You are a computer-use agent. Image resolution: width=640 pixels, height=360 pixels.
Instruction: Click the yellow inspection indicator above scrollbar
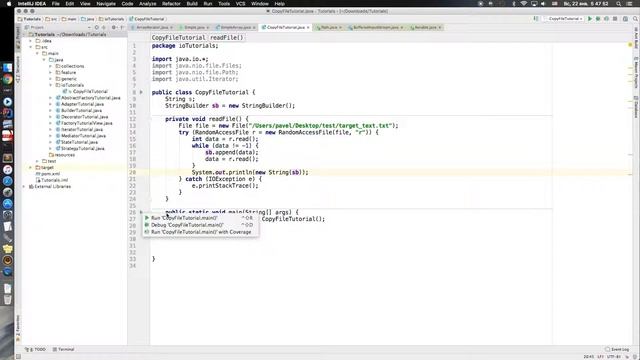coord(630,44)
